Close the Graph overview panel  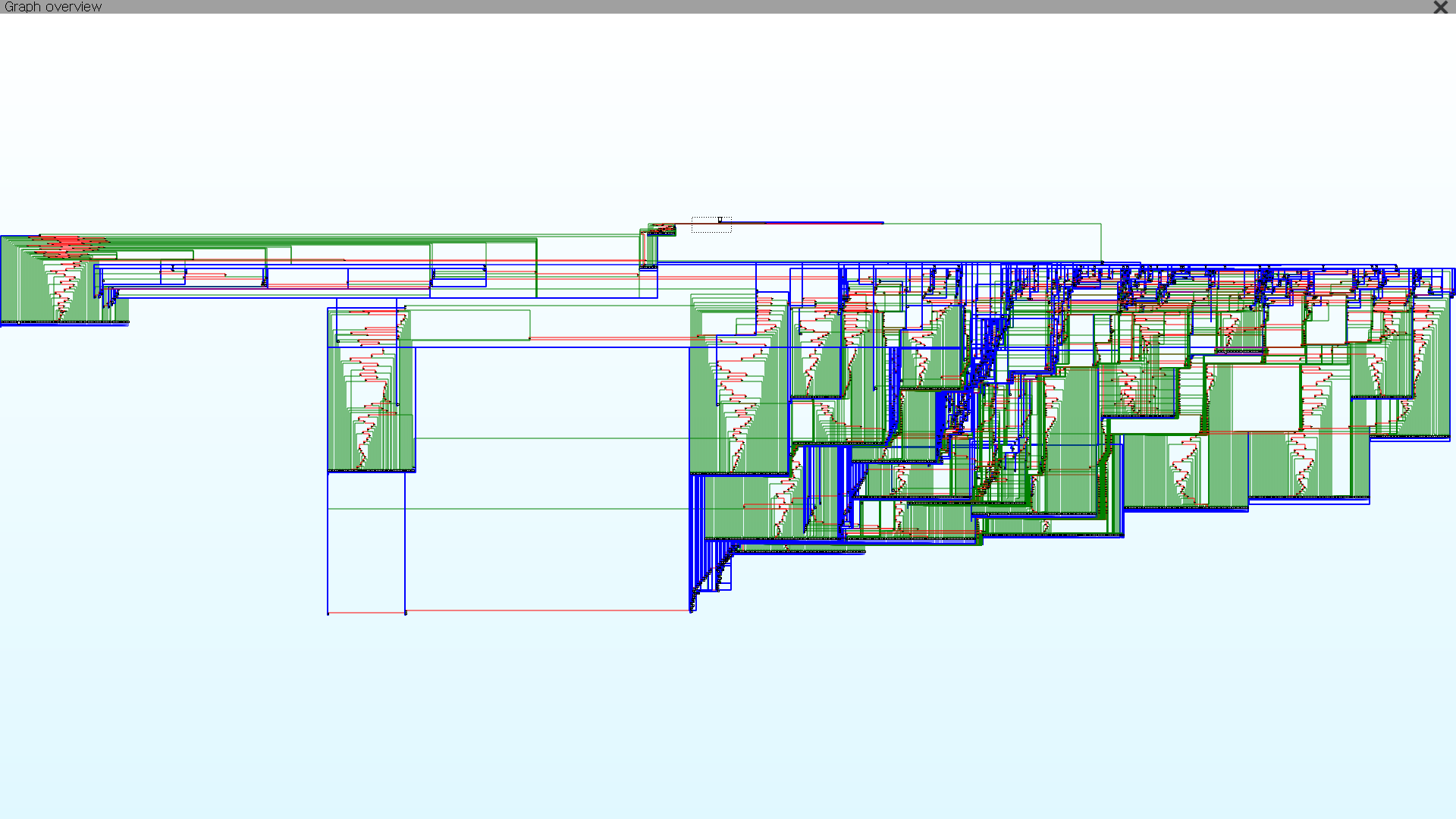coord(1440,7)
